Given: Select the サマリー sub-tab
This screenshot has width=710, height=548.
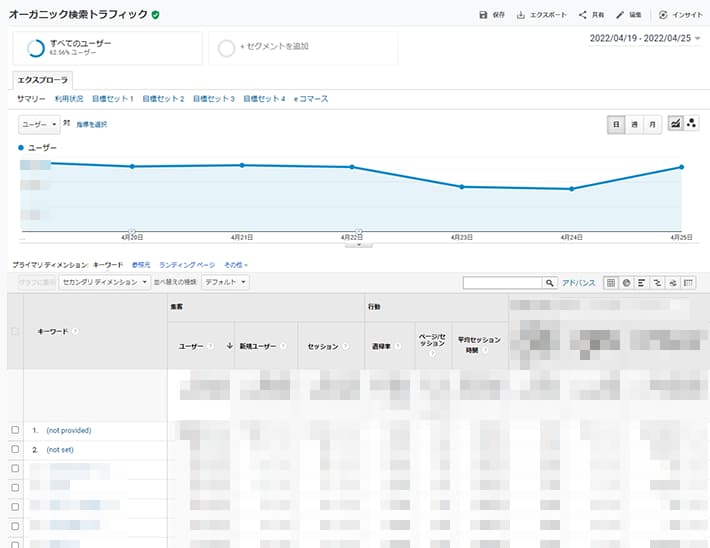Looking at the screenshot, I should [x=31, y=99].
